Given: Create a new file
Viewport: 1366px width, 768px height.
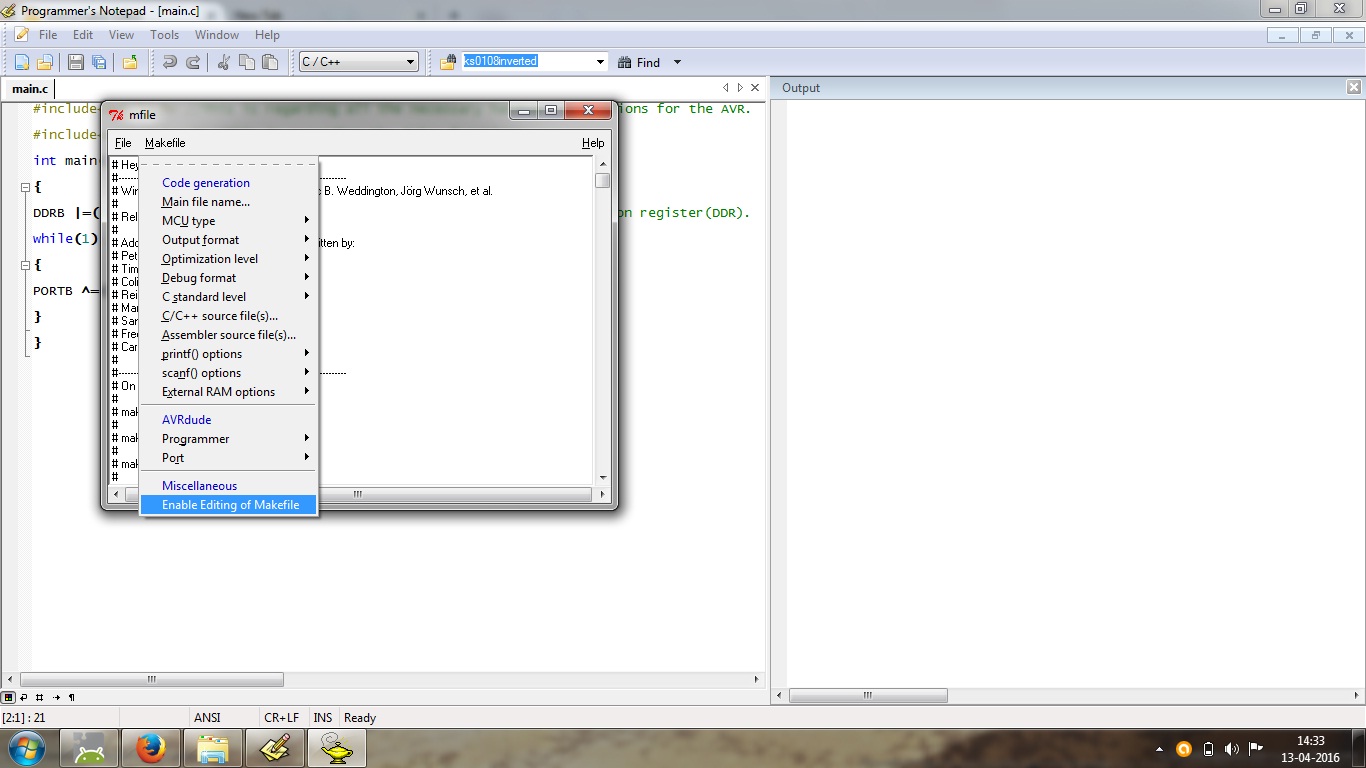Looking at the screenshot, I should point(20,61).
